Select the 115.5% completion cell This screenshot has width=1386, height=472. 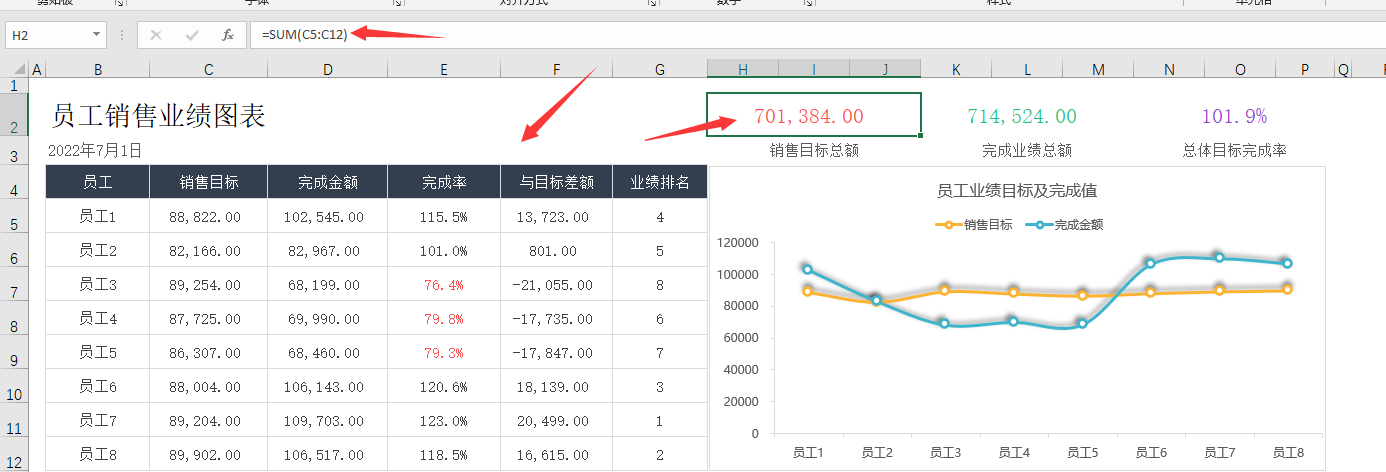[x=445, y=217]
